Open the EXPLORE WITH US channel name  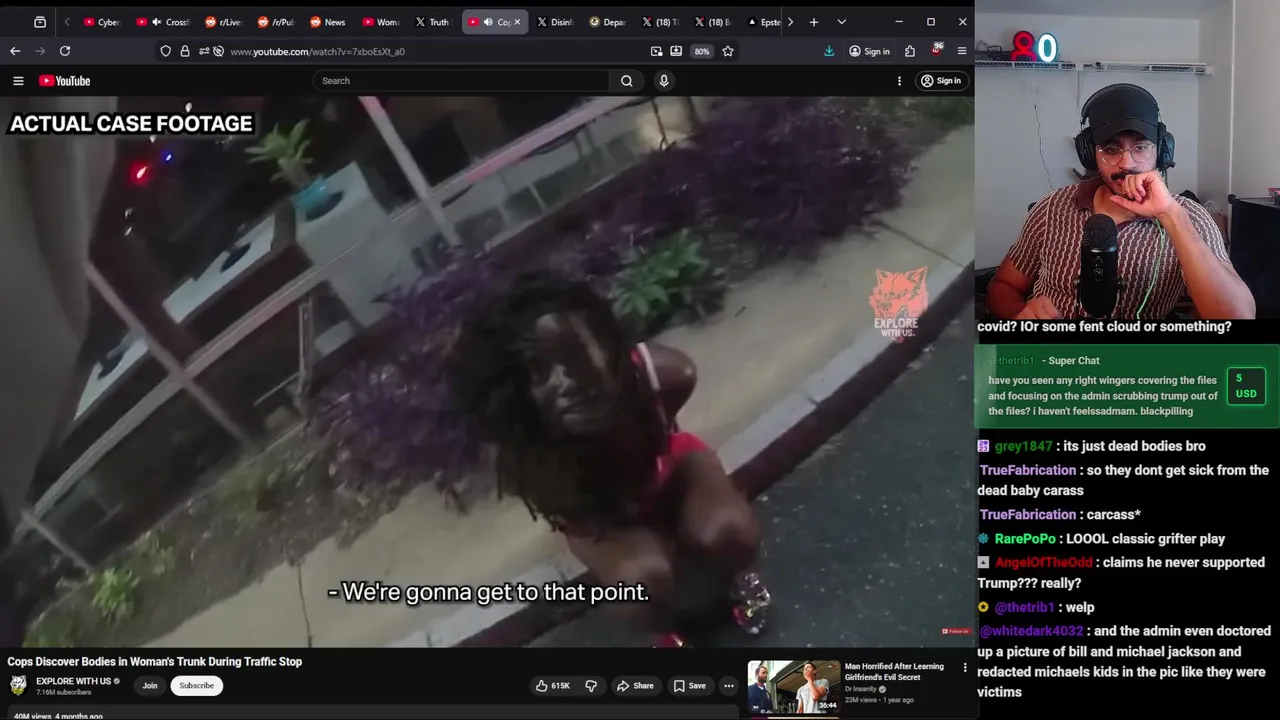[73, 681]
